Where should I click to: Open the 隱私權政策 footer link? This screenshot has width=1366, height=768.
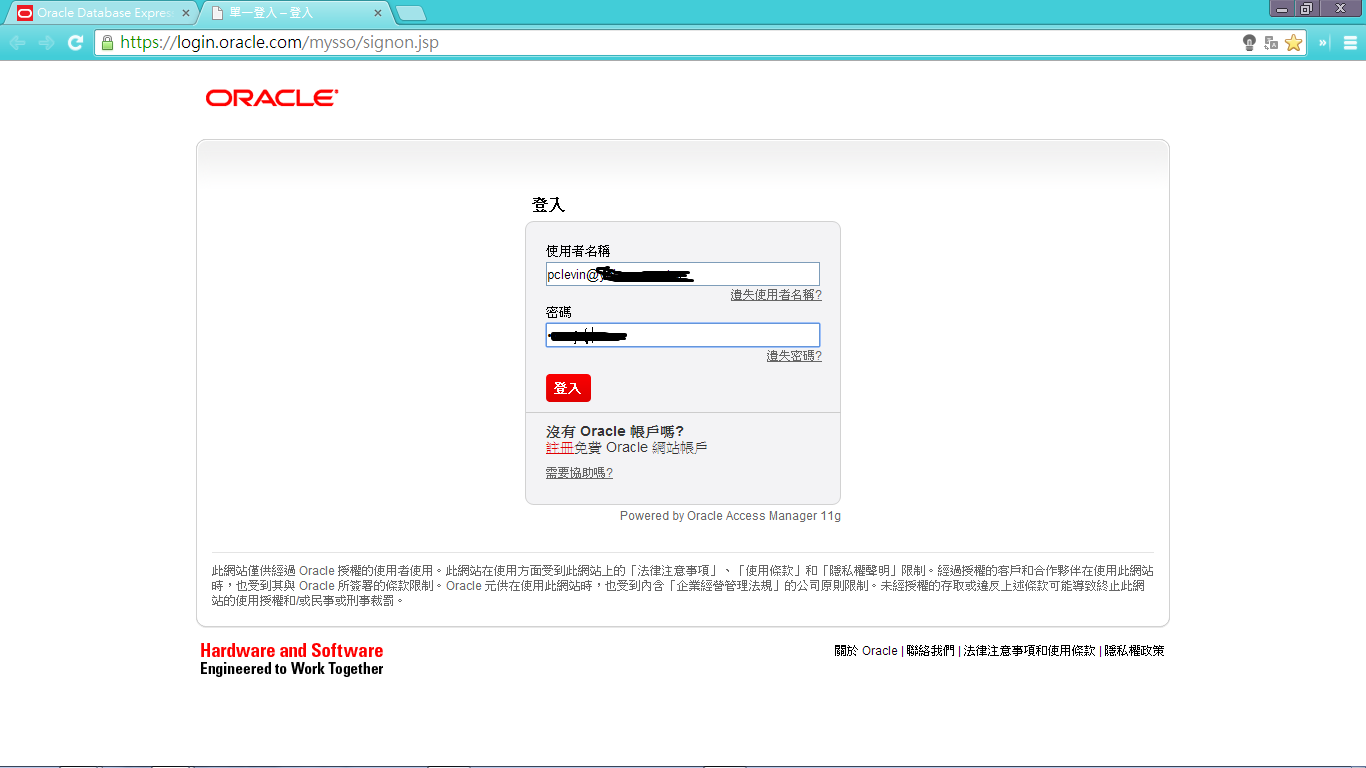[1134, 651]
